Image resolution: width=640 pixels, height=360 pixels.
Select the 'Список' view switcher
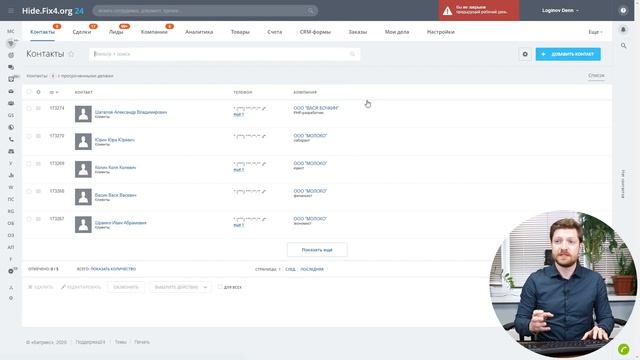click(596, 76)
